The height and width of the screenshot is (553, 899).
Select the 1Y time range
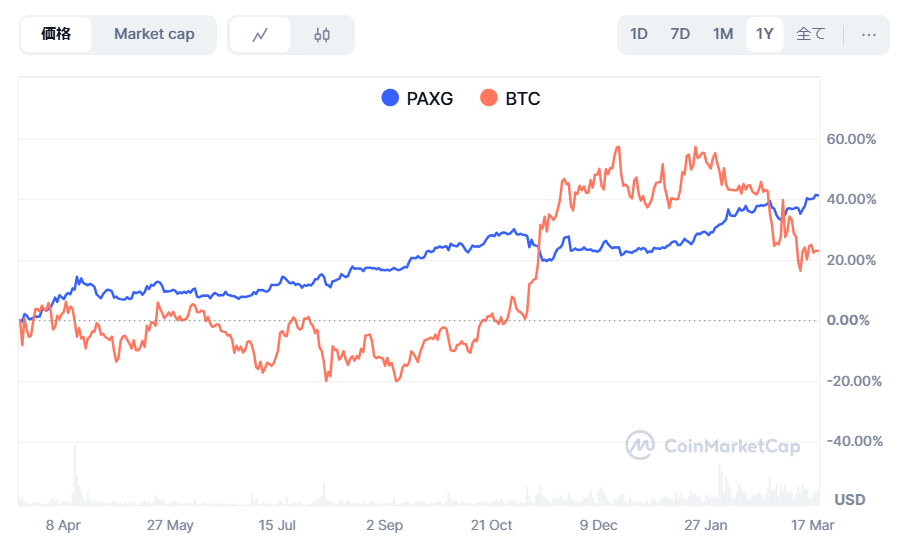click(765, 34)
